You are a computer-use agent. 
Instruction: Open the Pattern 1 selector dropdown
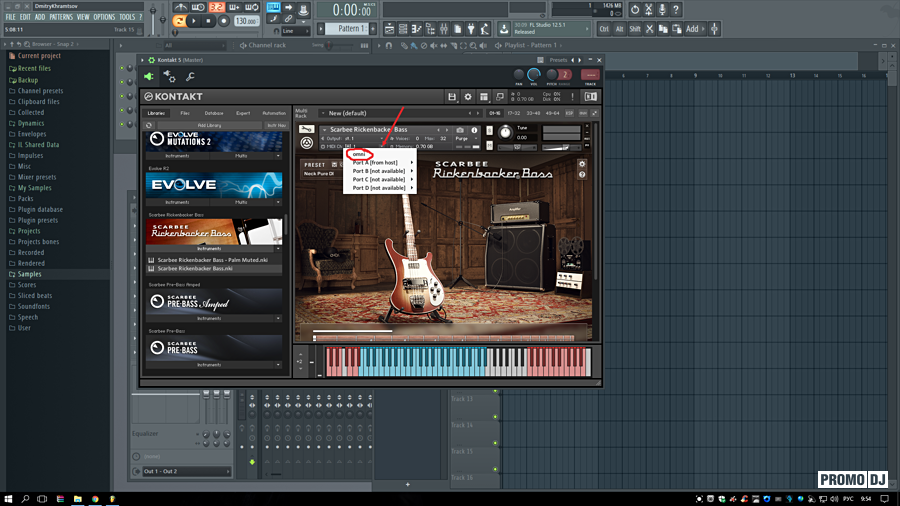(x=352, y=29)
